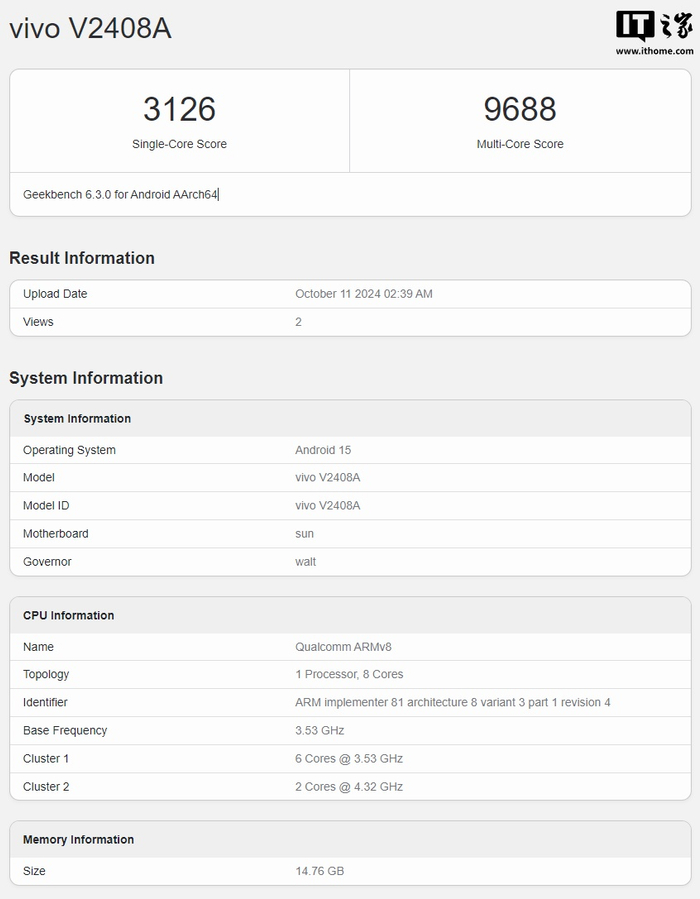The height and width of the screenshot is (899, 700).
Task: Click the bold System Information table header
Action: [x=77, y=419]
